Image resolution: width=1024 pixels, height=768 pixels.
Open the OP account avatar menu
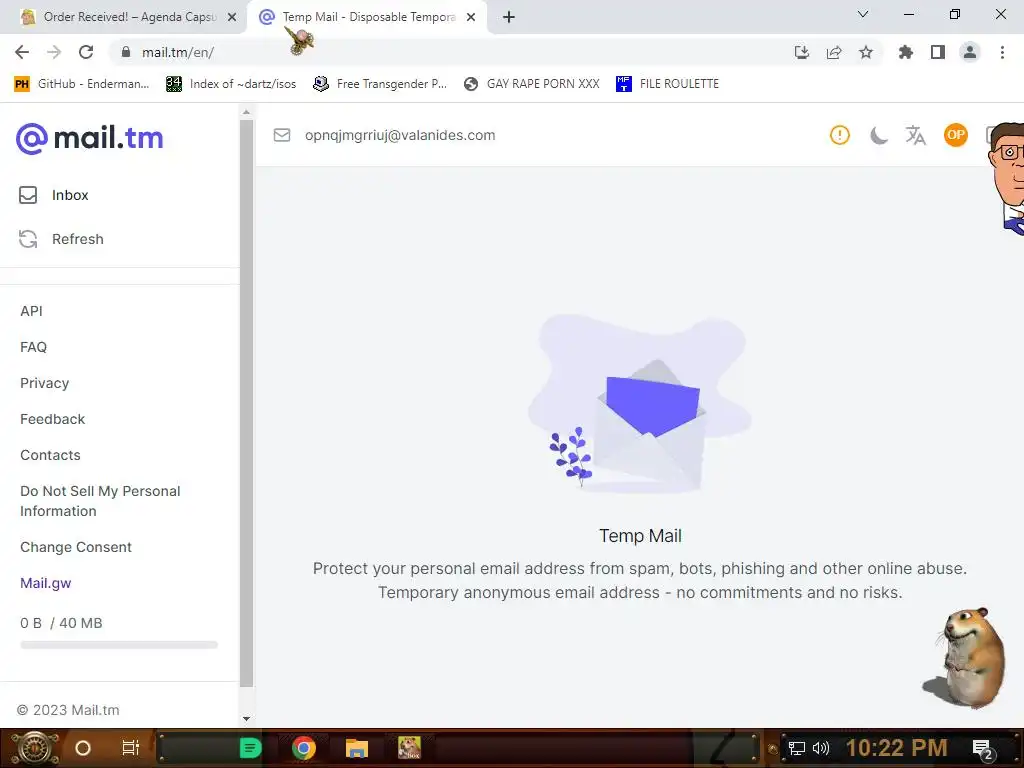tap(955, 135)
